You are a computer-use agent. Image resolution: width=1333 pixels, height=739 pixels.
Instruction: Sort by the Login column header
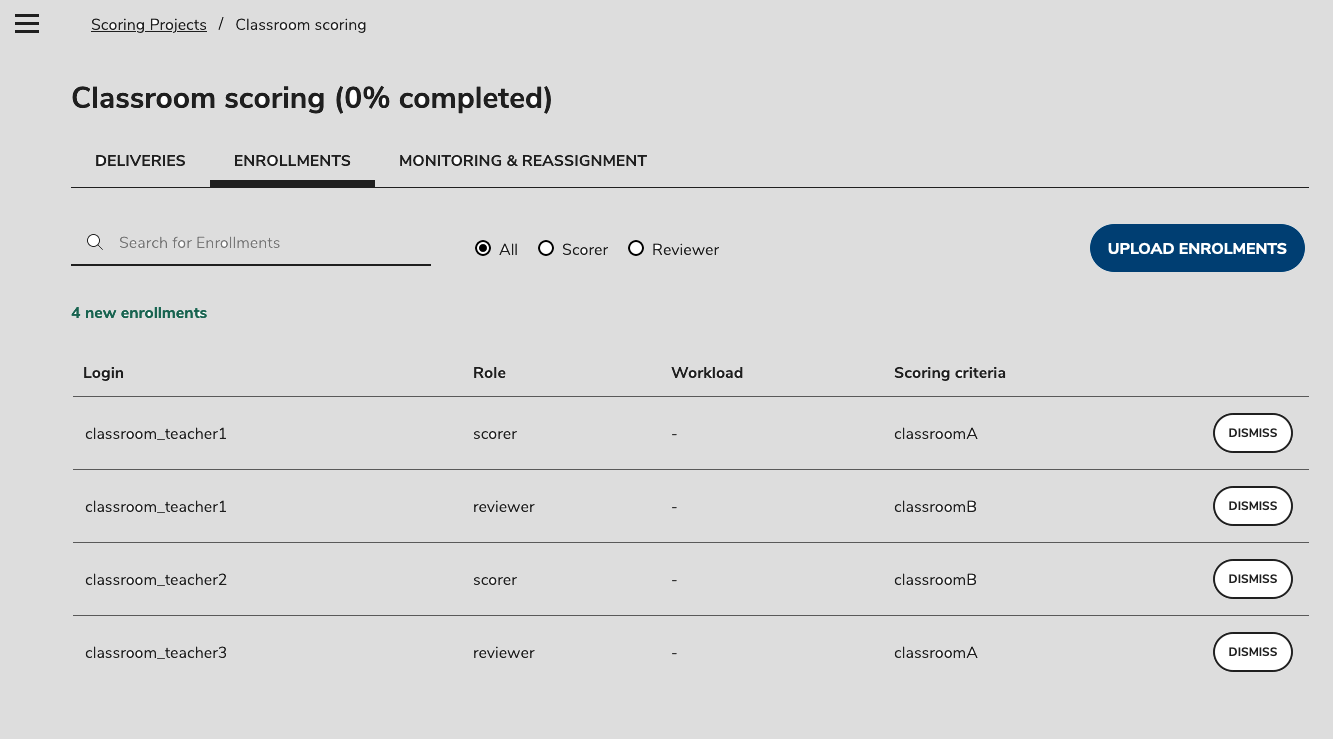click(x=103, y=372)
